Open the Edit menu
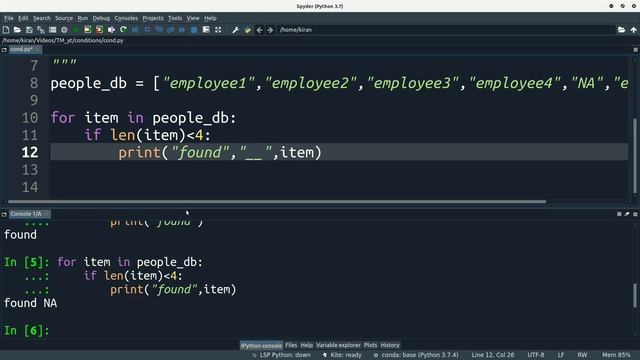 pyautogui.click(x=23, y=18)
